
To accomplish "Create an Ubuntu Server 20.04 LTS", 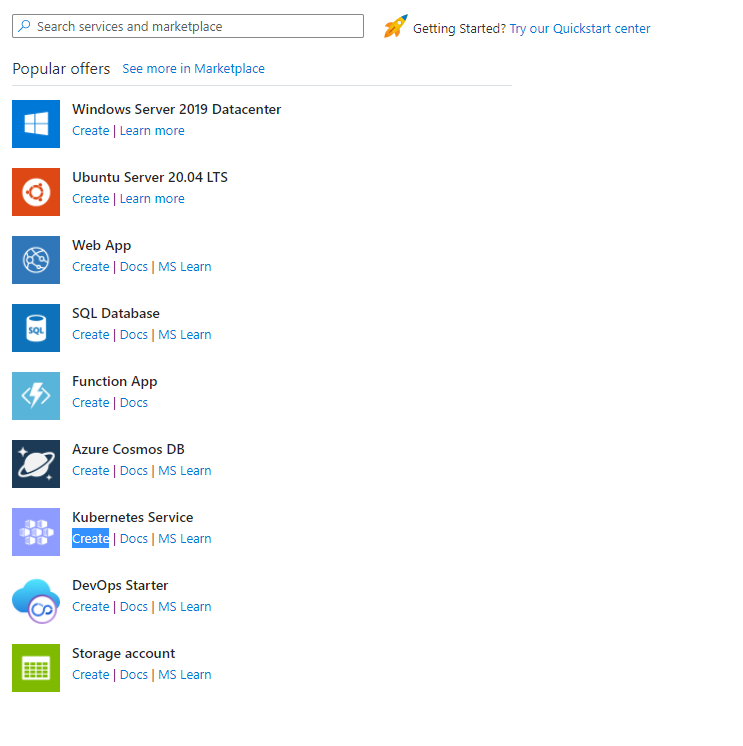I will (91, 198).
